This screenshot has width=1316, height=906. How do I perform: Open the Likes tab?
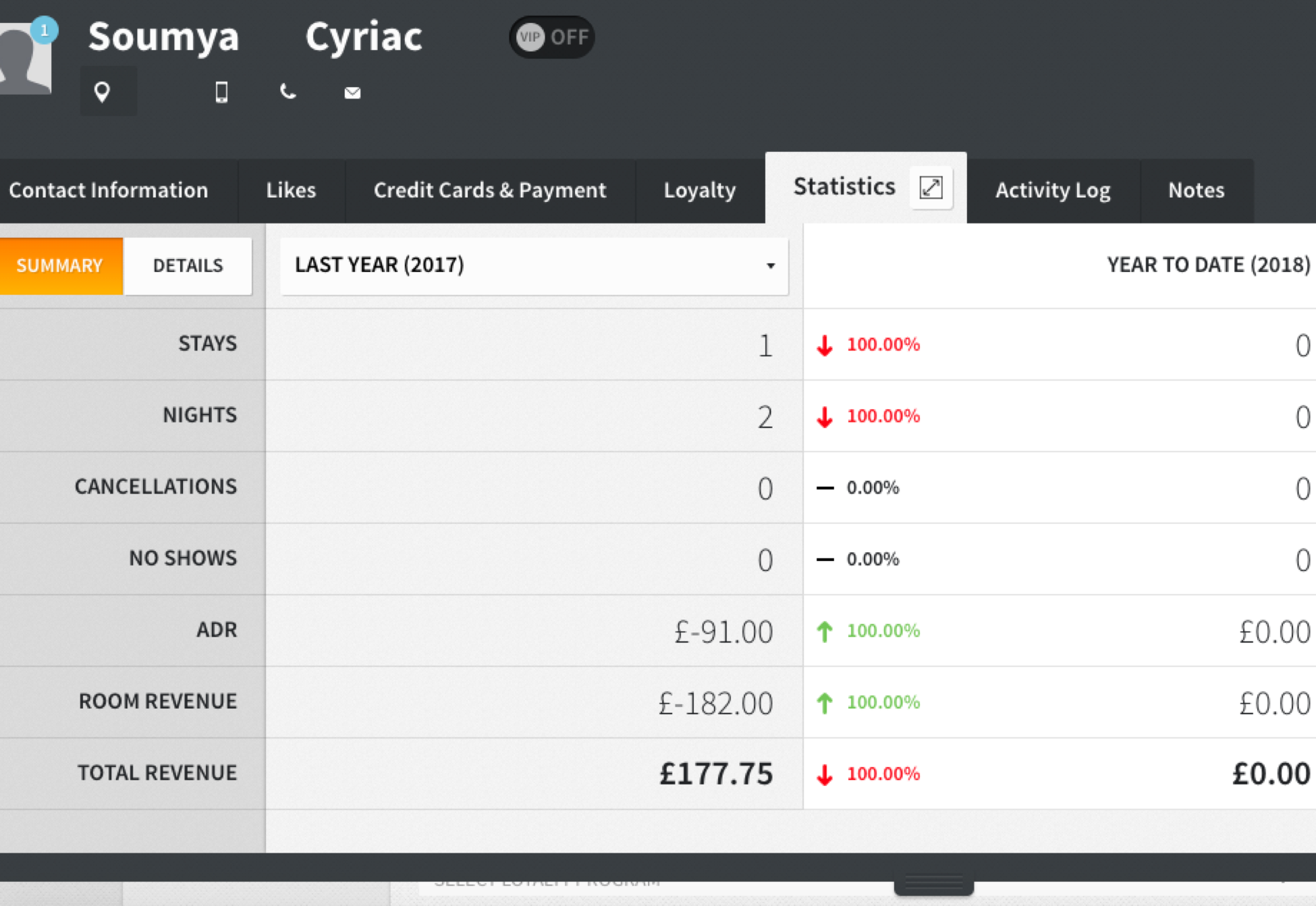tap(291, 190)
